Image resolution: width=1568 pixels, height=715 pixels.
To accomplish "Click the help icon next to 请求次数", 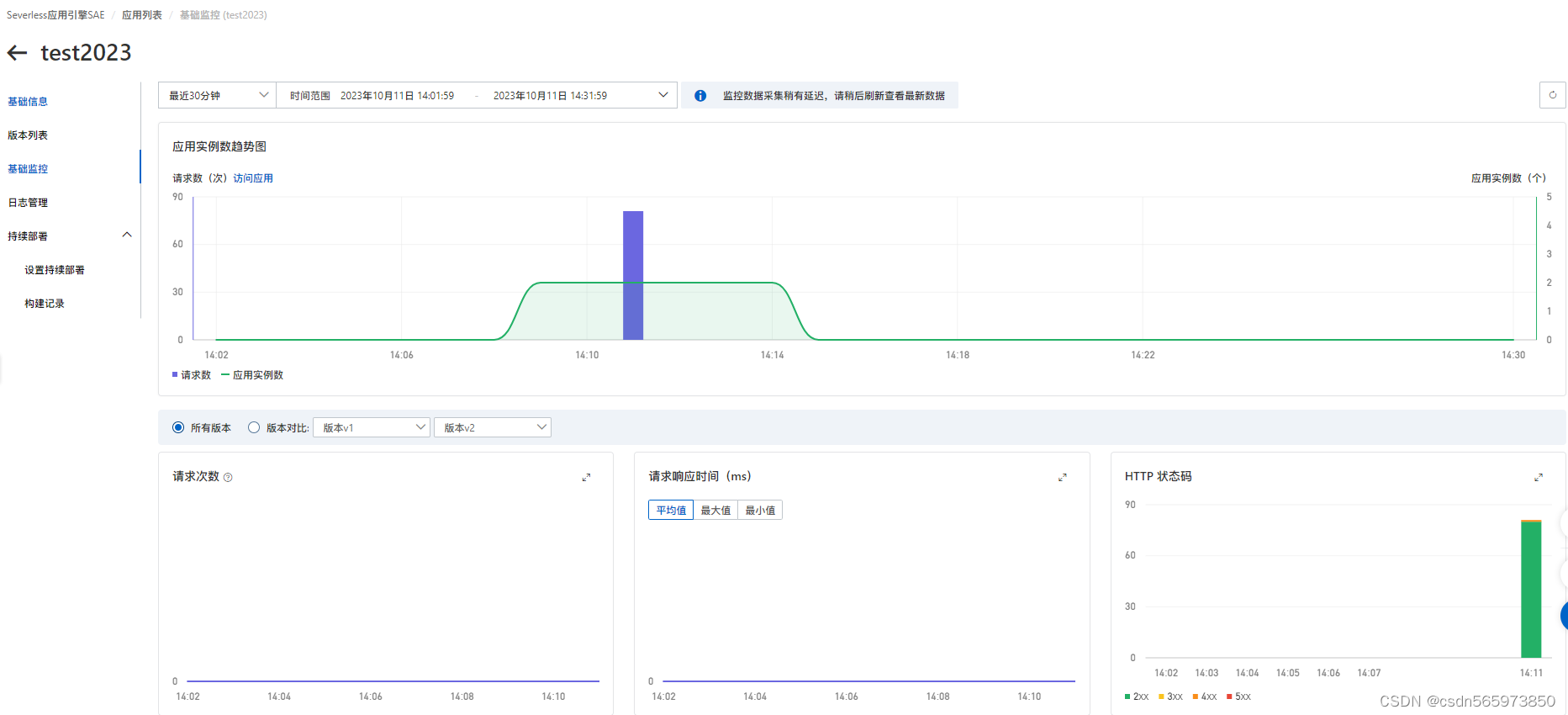I will point(228,477).
